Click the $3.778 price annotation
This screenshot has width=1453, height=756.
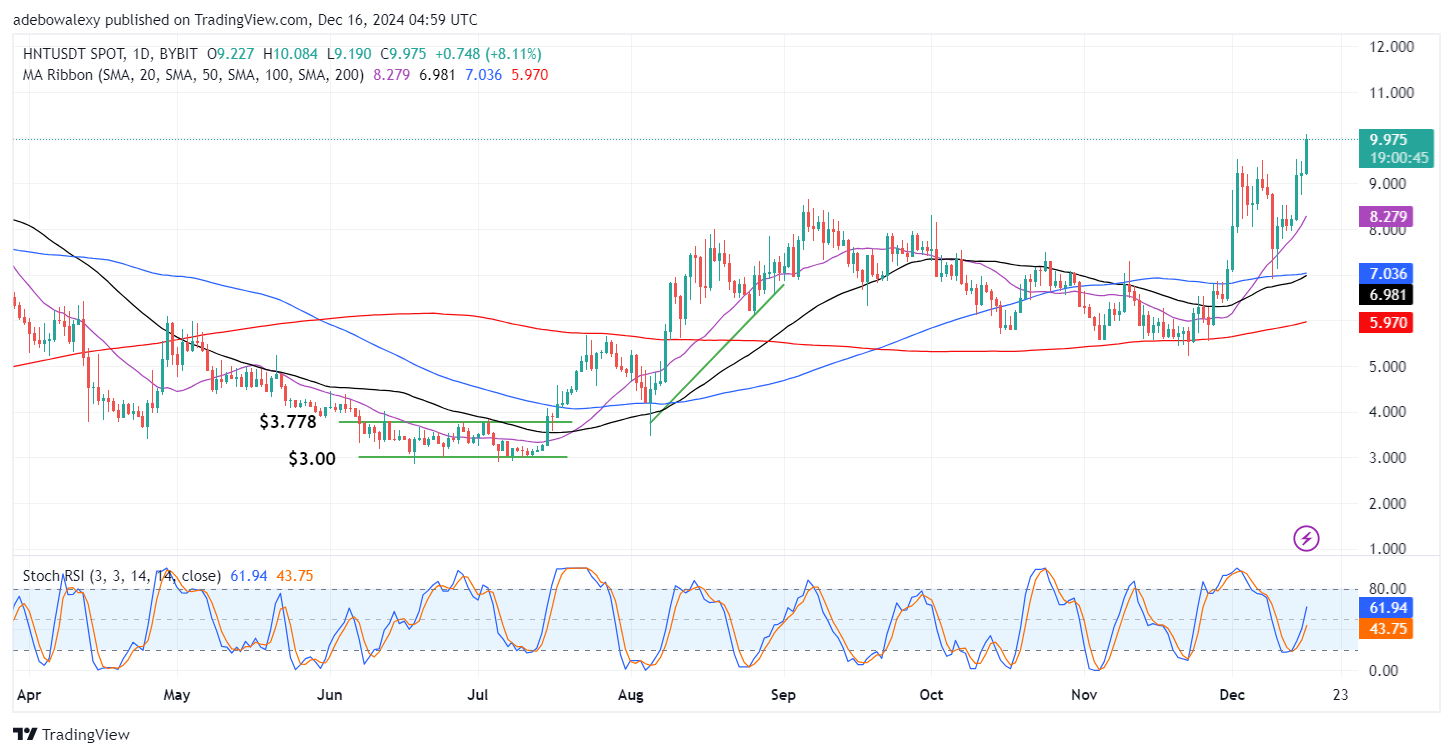(288, 423)
